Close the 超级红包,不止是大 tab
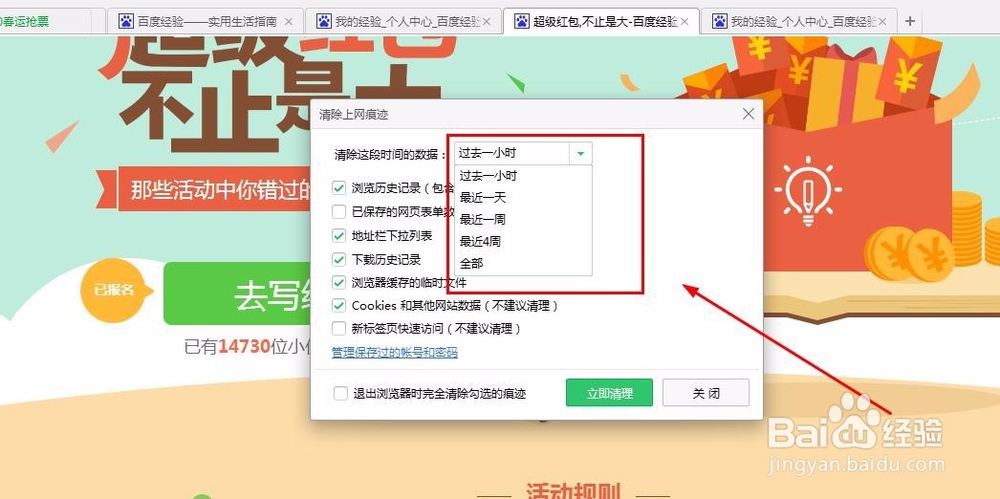This screenshot has width=1000, height=499. tap(685, 22)
